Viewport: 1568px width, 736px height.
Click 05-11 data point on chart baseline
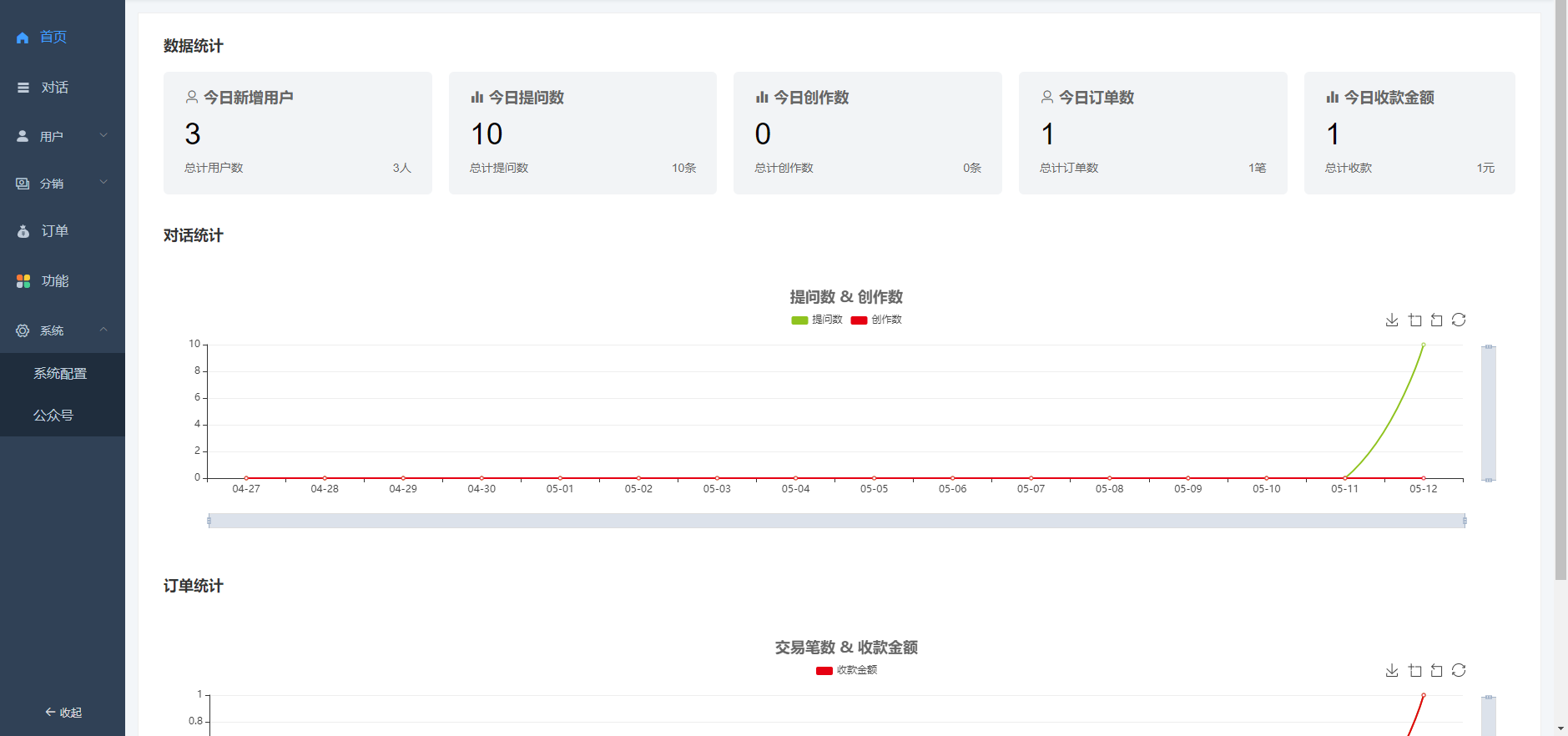(1345, 478)
